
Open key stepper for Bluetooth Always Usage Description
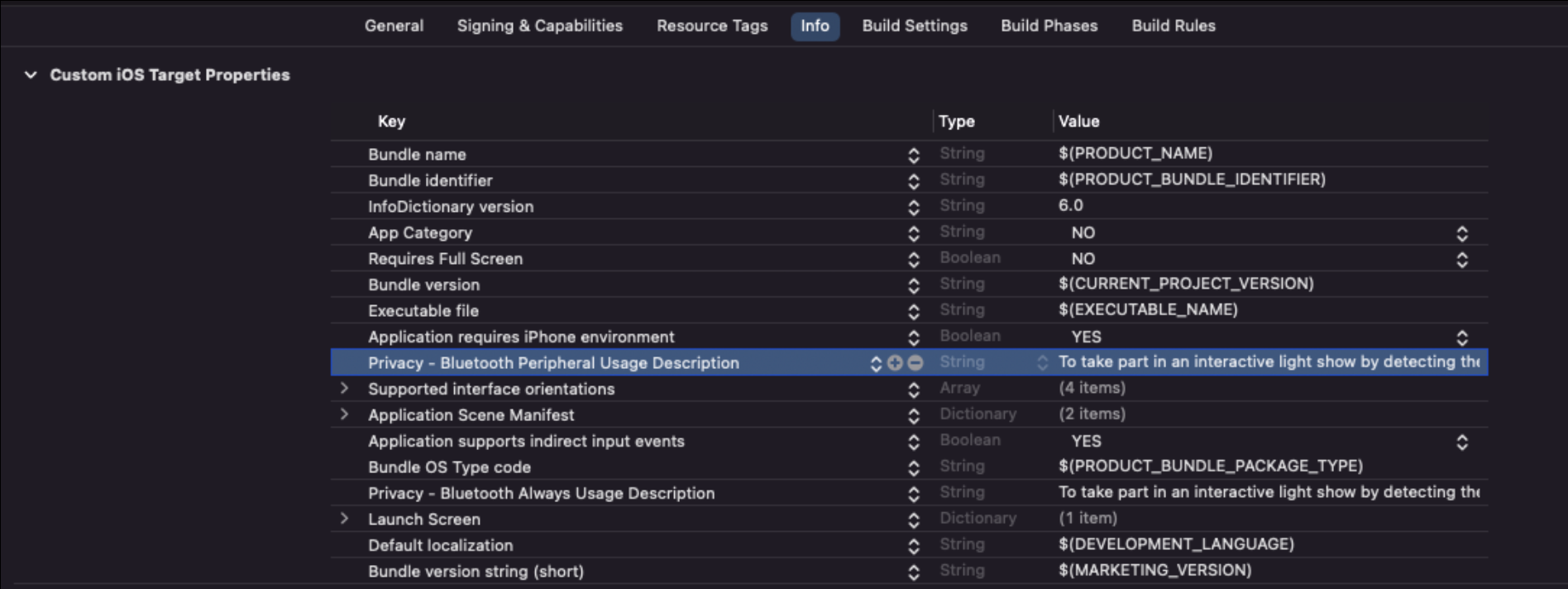(x=913, y=494)
